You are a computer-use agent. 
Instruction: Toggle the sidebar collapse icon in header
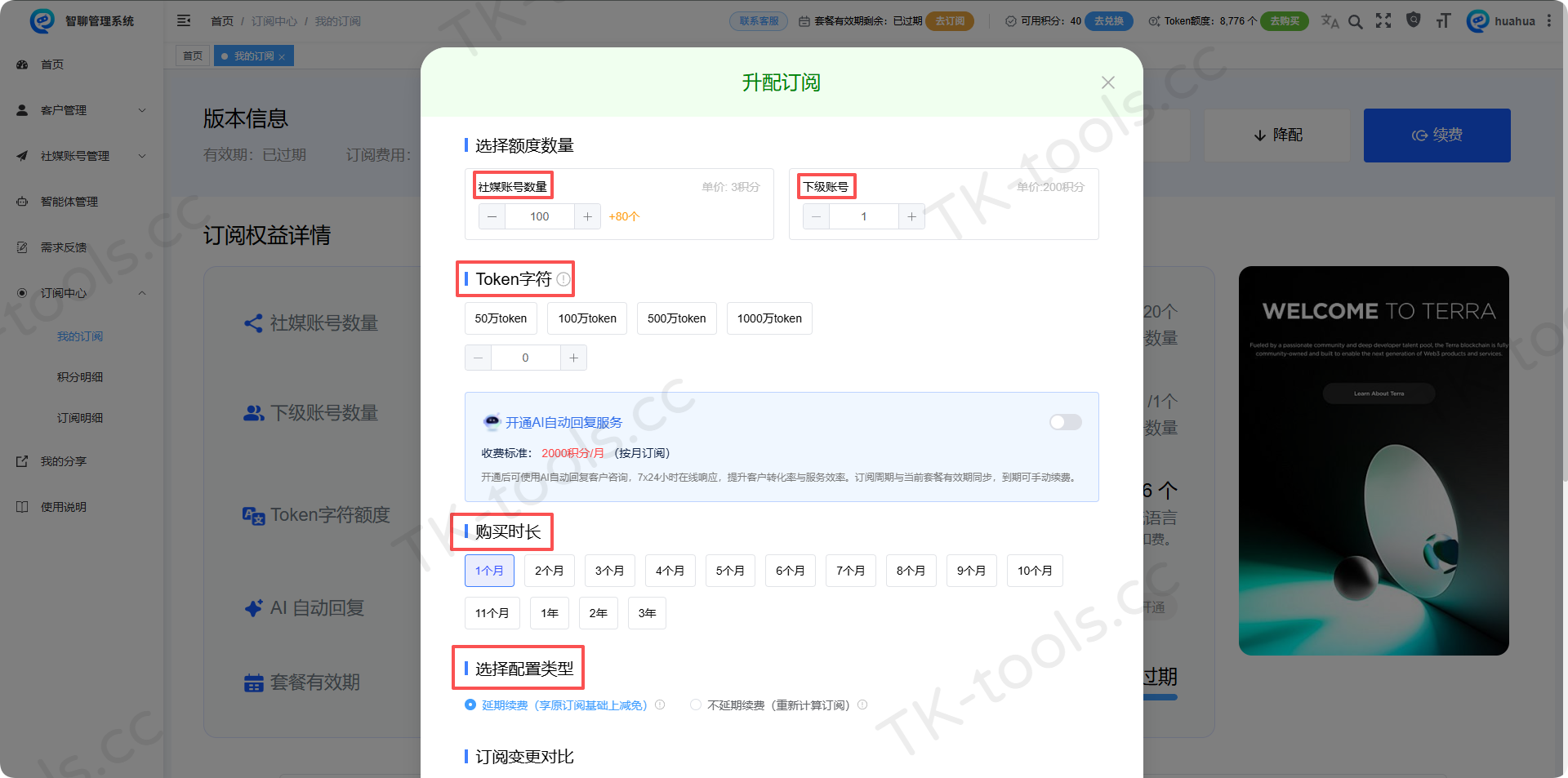[184, 20]
